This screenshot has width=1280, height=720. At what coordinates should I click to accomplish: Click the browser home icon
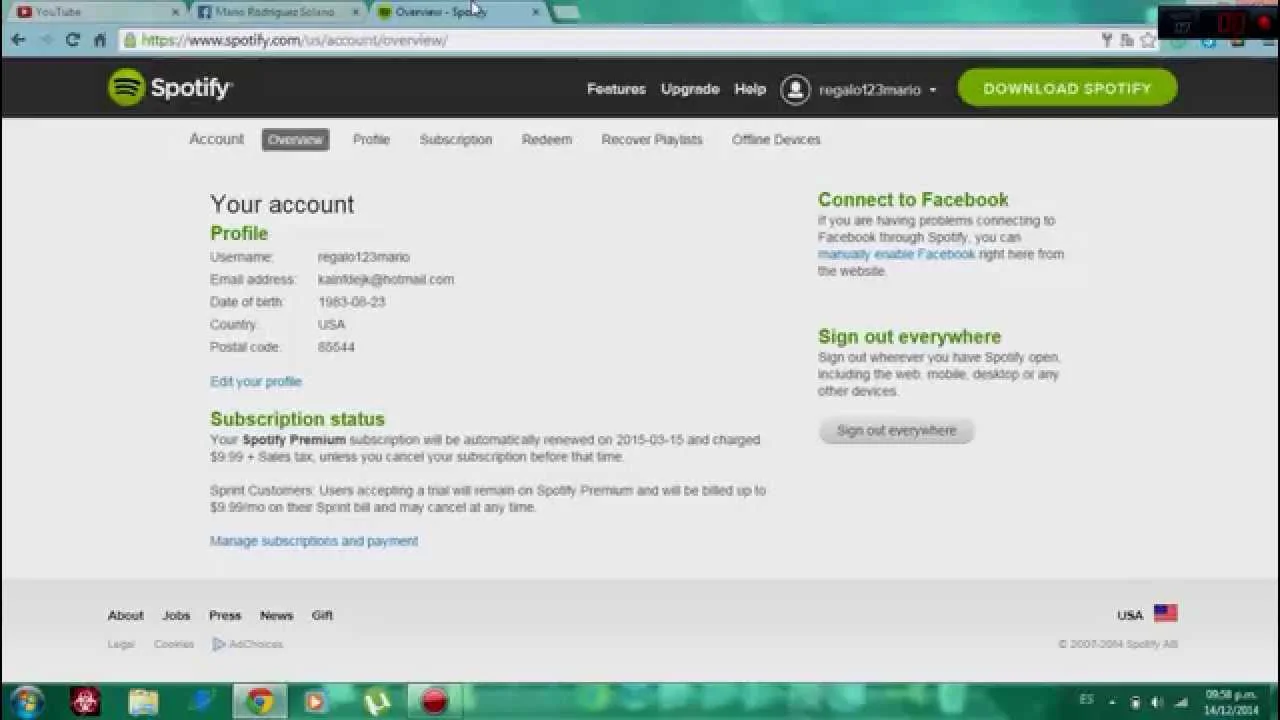point(100,40)
